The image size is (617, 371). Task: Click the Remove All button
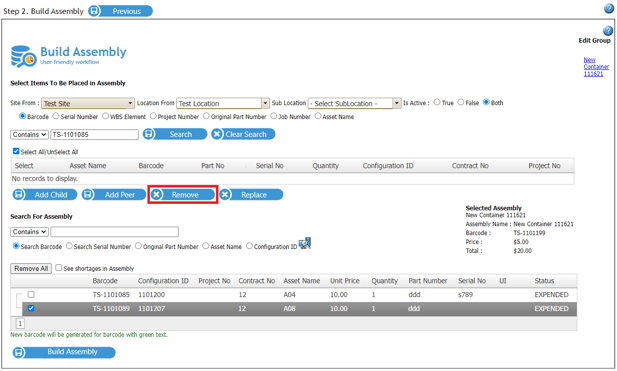point(31,268)
